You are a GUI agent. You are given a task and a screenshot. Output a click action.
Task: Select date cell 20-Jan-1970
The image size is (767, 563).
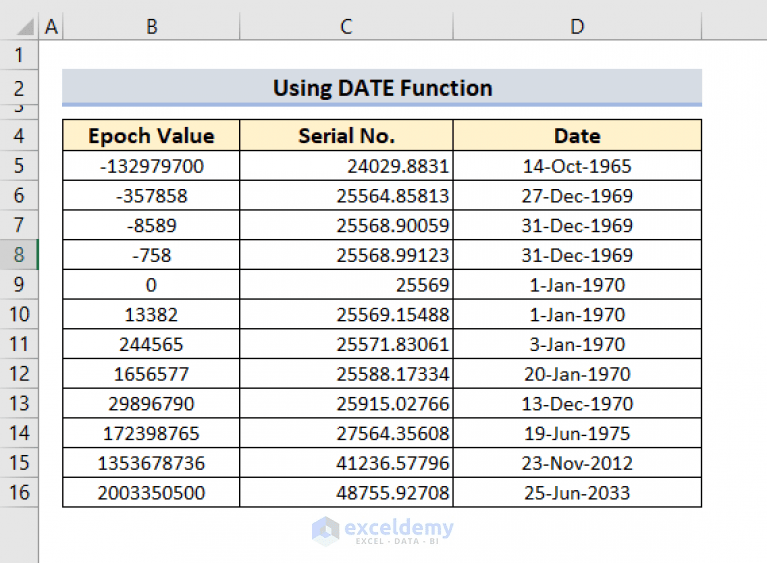577,374
